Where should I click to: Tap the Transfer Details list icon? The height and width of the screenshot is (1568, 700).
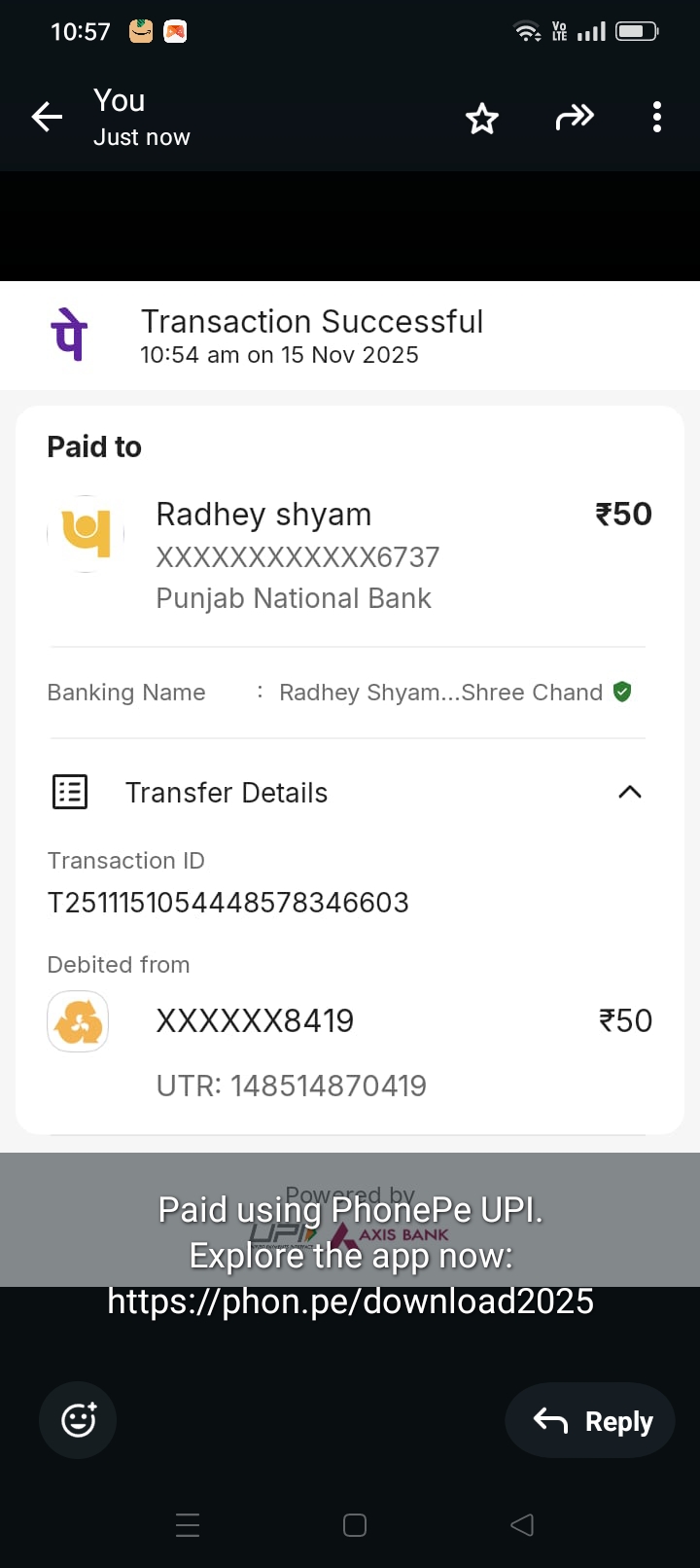point(69,792)
